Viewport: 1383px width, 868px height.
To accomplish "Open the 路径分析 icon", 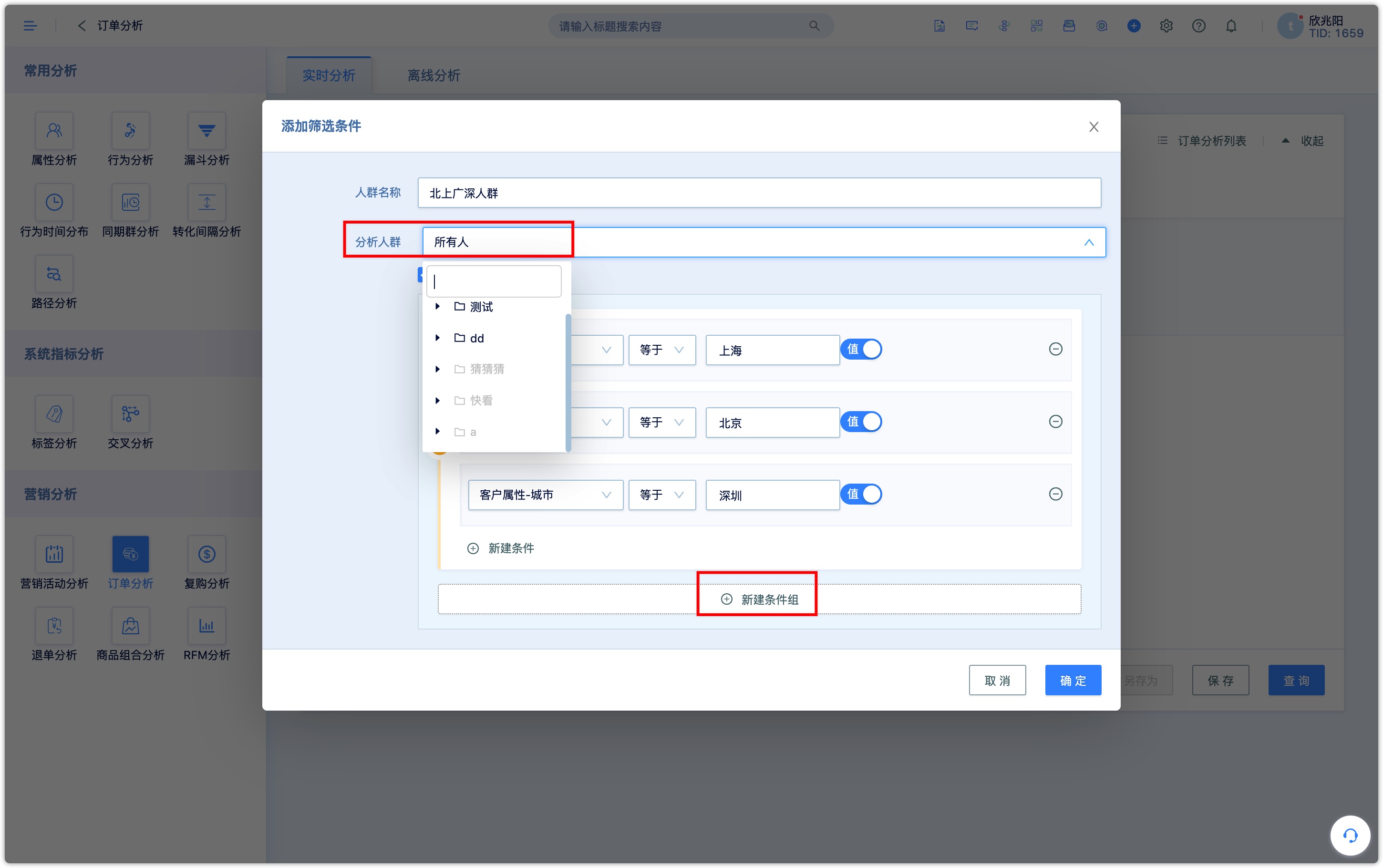I will pos(54,274).
